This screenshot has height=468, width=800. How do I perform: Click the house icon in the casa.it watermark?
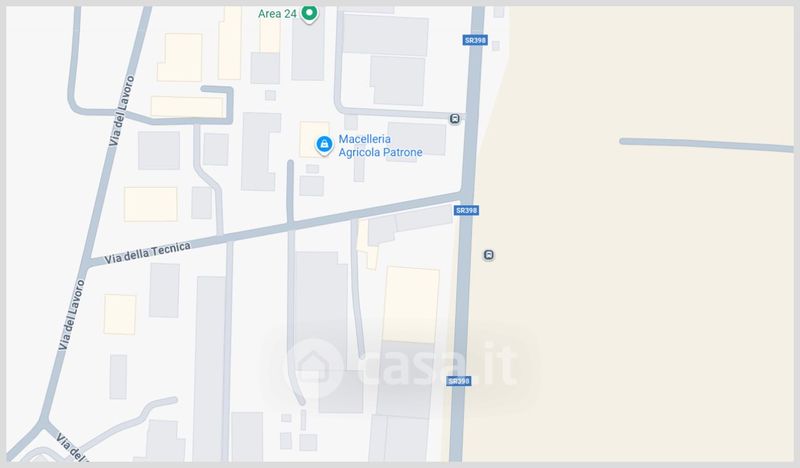[313, 366]
